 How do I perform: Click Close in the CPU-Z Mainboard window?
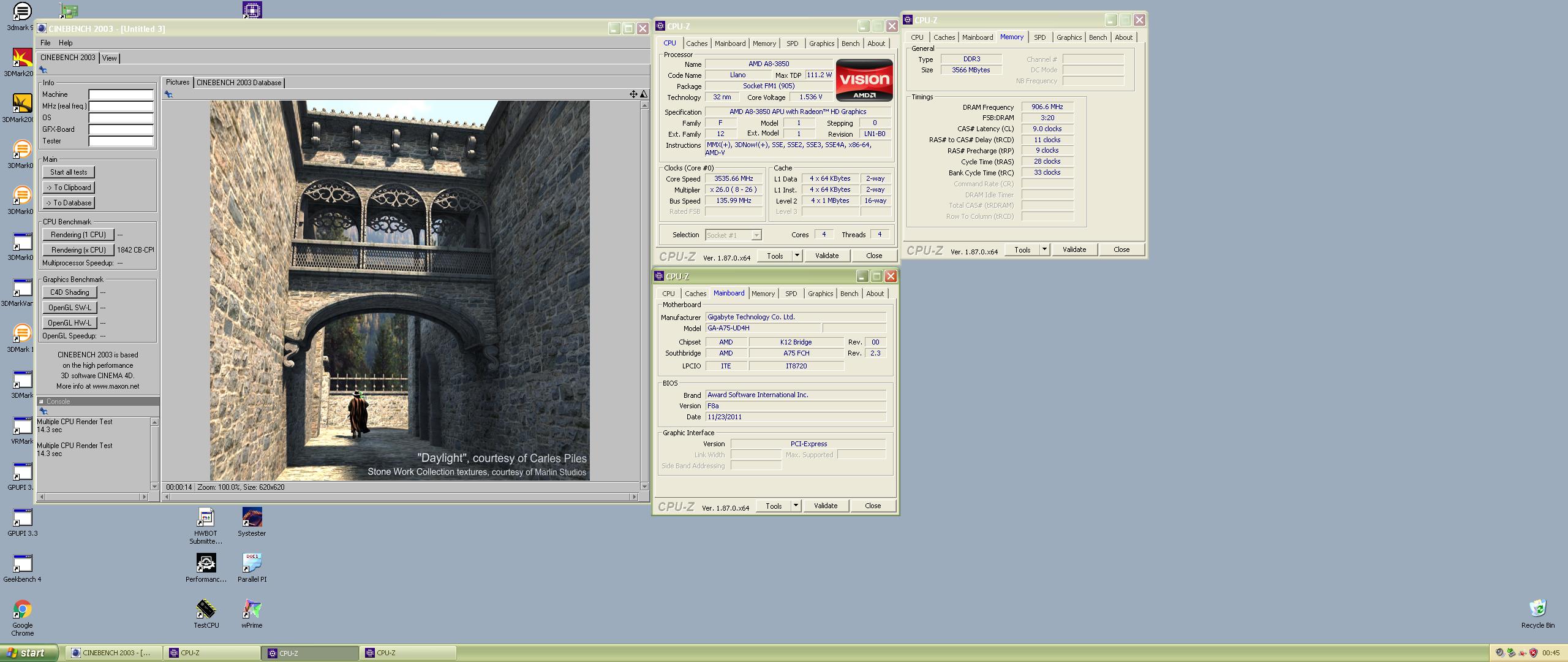click(x=873, y=506)
